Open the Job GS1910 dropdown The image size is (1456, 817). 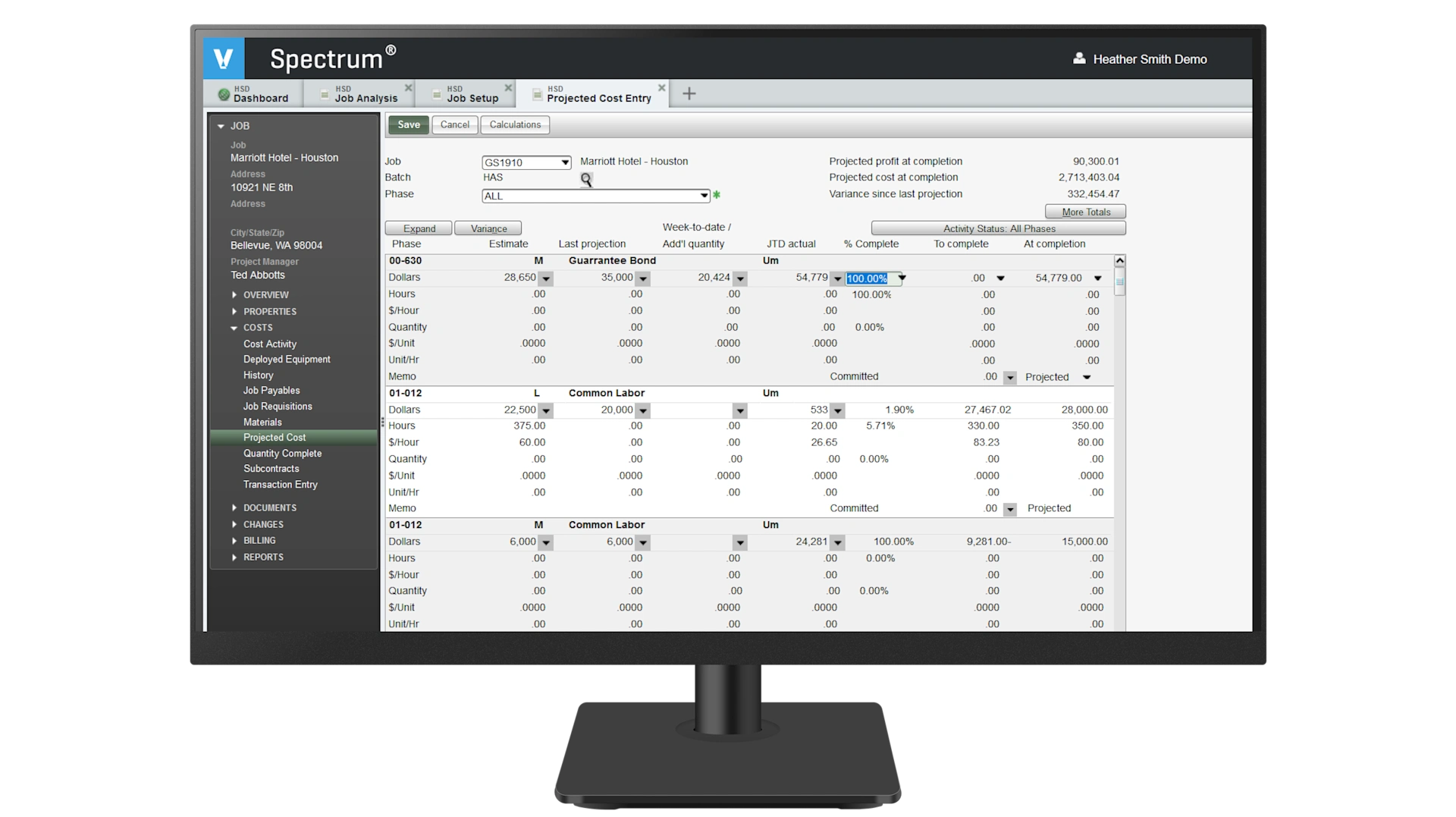coord(565,162)
